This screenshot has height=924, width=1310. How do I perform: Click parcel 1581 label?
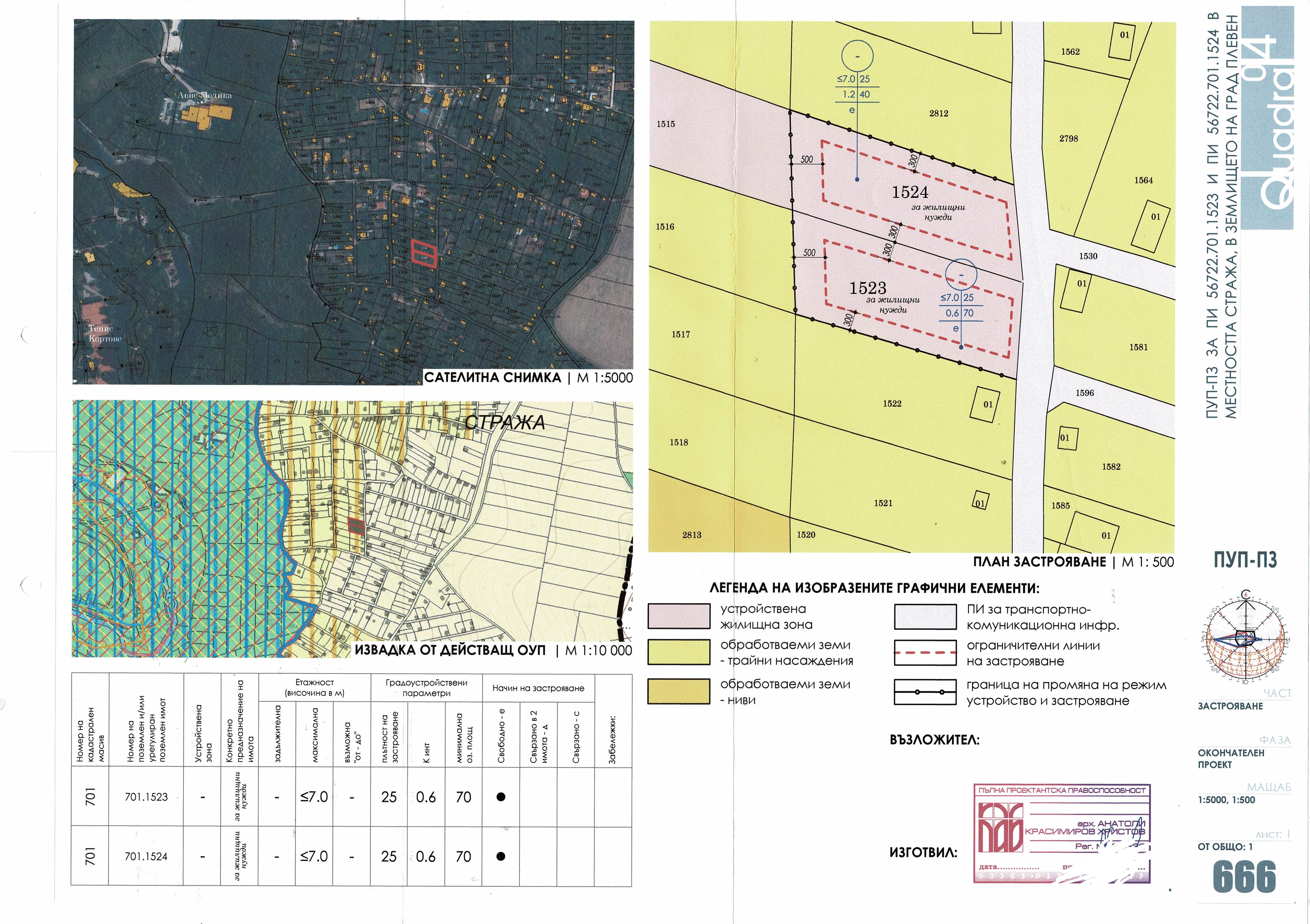1138,347
